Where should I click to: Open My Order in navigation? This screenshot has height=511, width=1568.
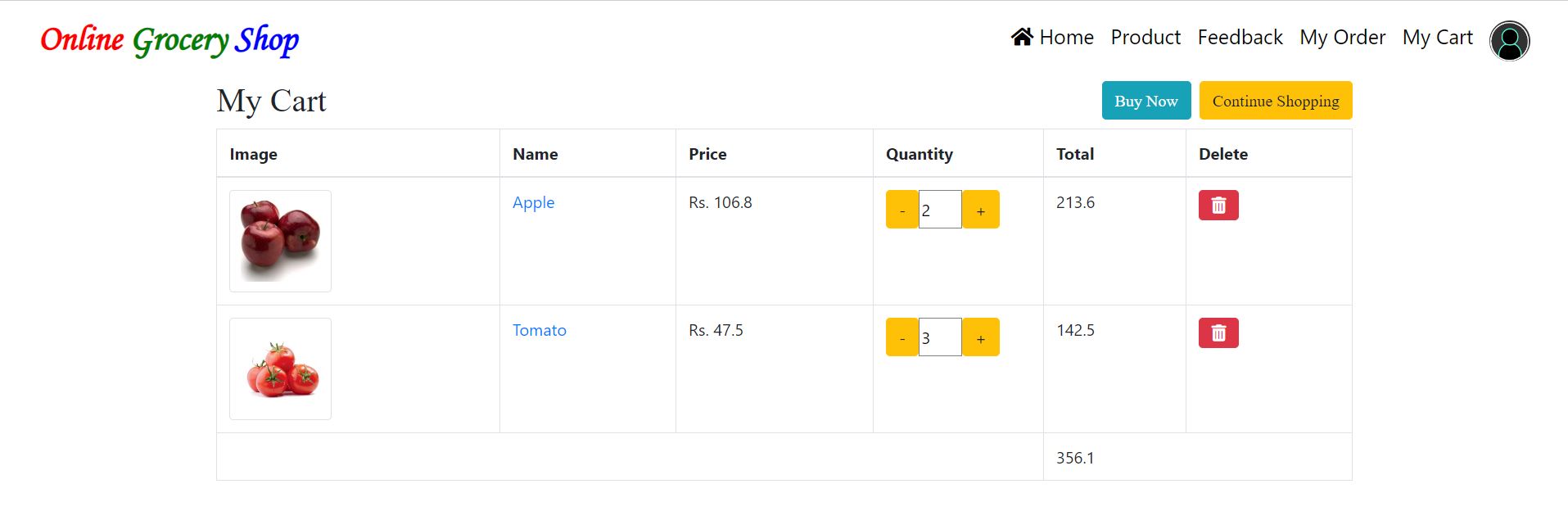[1342, 38]
